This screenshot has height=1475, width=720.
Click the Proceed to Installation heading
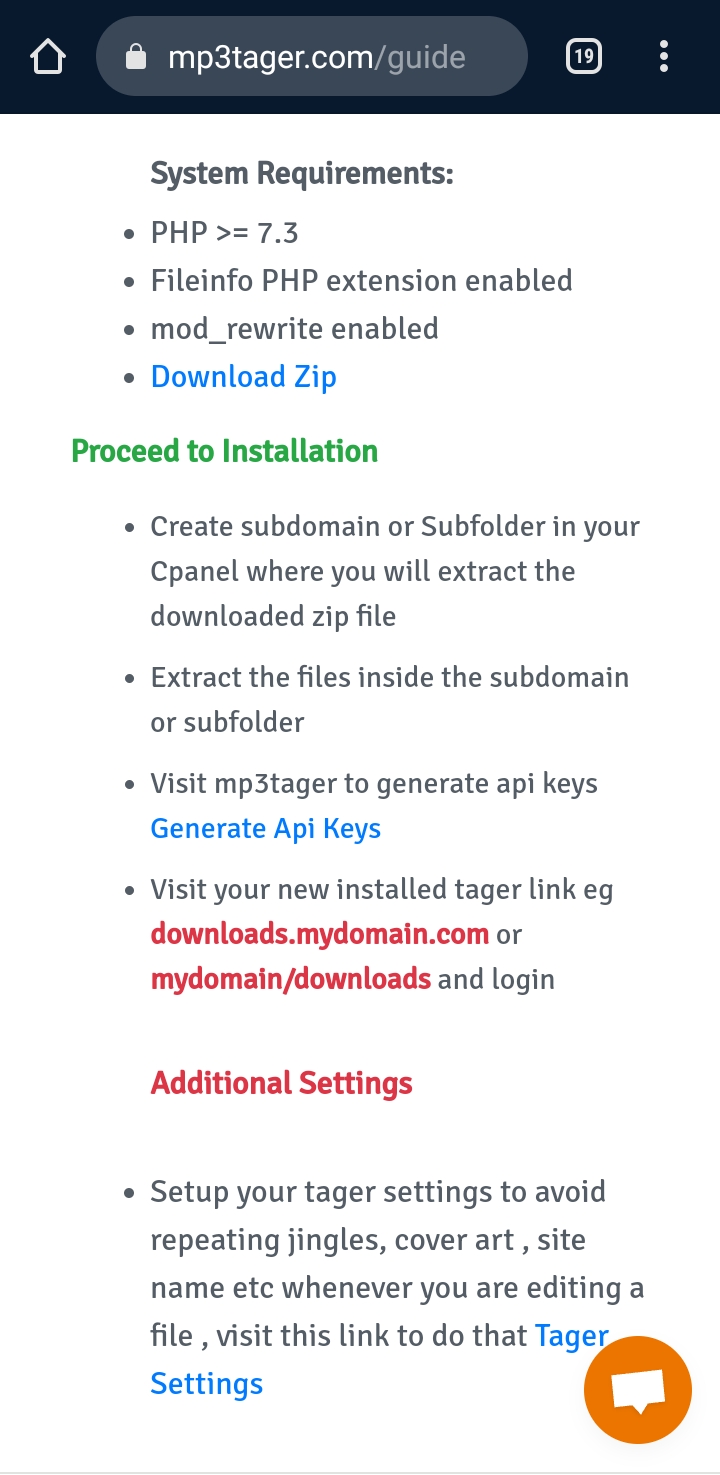225,451
